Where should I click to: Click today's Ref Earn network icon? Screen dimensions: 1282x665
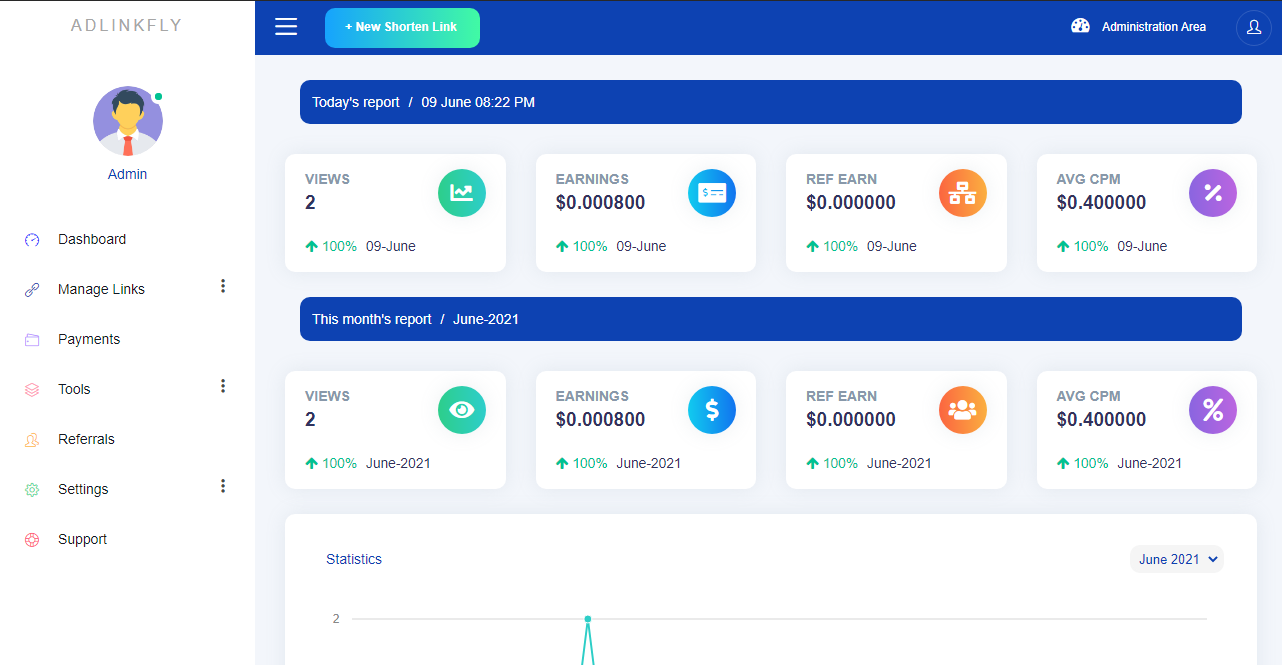coord(962,193)
